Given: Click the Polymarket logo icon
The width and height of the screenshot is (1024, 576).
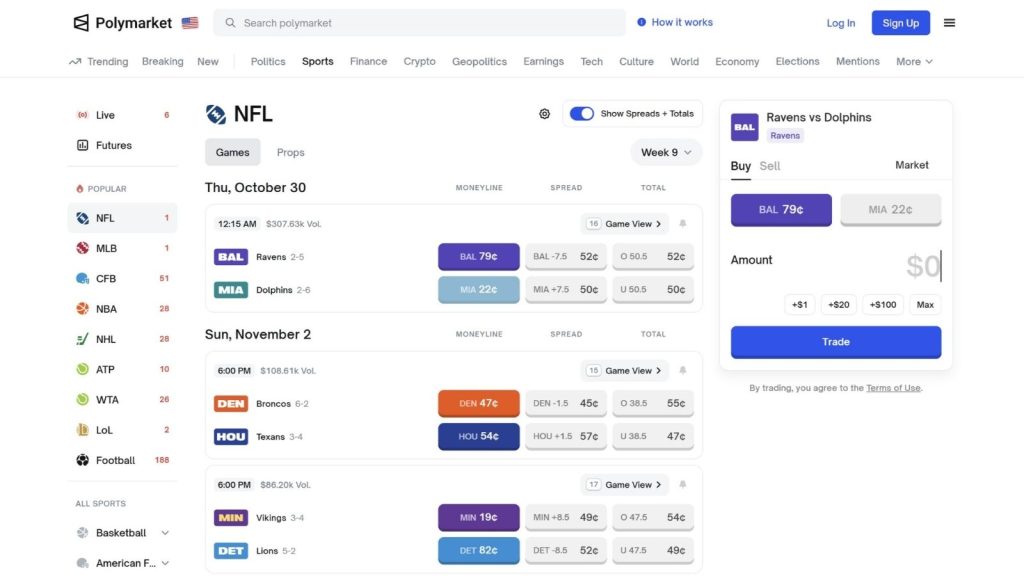Looking at the screenshot, I should point(79,22).
